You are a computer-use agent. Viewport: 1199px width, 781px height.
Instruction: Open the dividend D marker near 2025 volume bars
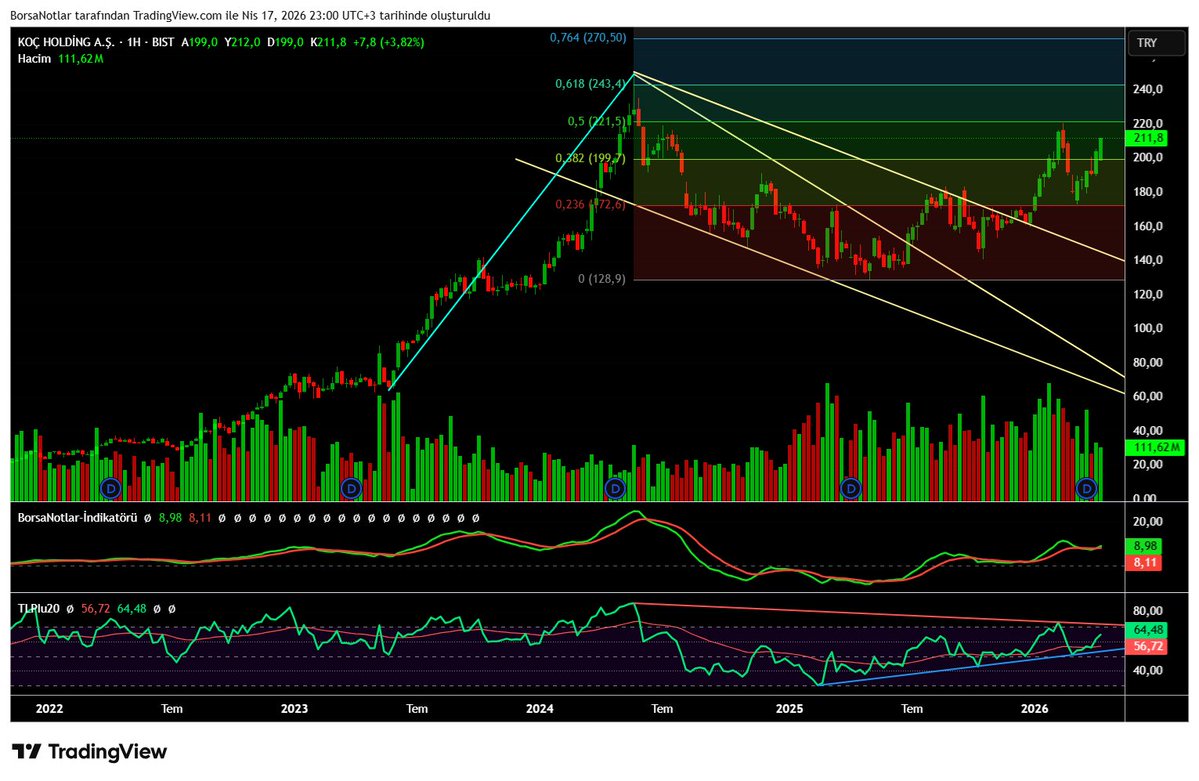tap(850, 487)
